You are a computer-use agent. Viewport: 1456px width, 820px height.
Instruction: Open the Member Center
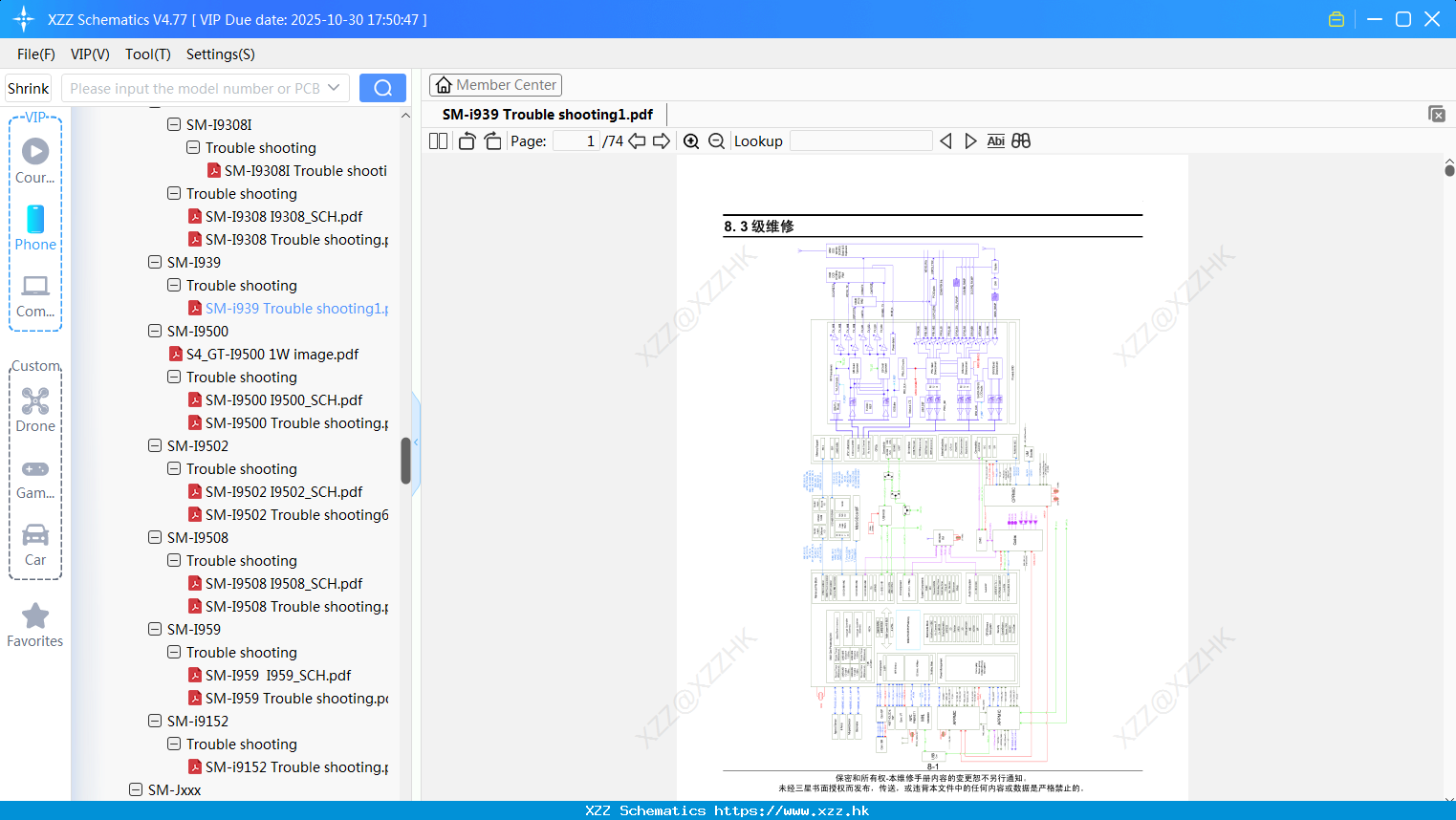point(495,84)
